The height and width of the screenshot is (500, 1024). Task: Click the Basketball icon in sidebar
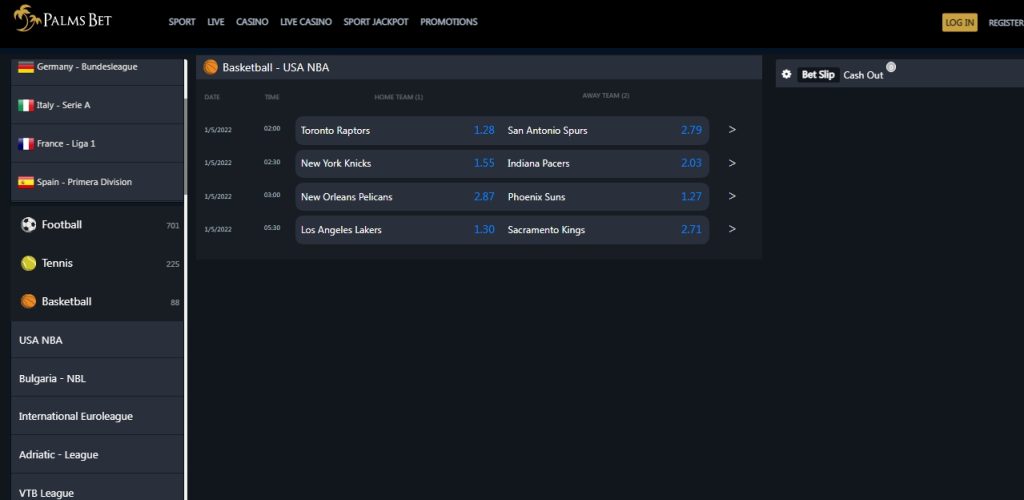29,302
